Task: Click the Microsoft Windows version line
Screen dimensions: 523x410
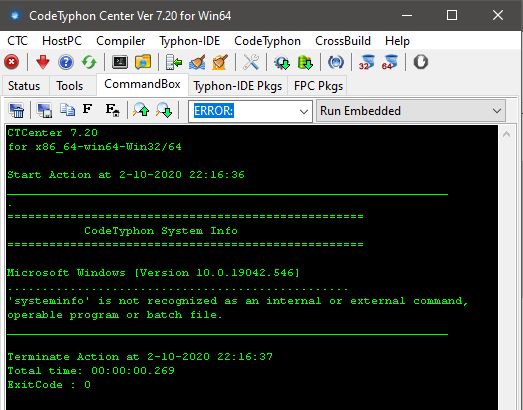Action: tap(153, 273)
